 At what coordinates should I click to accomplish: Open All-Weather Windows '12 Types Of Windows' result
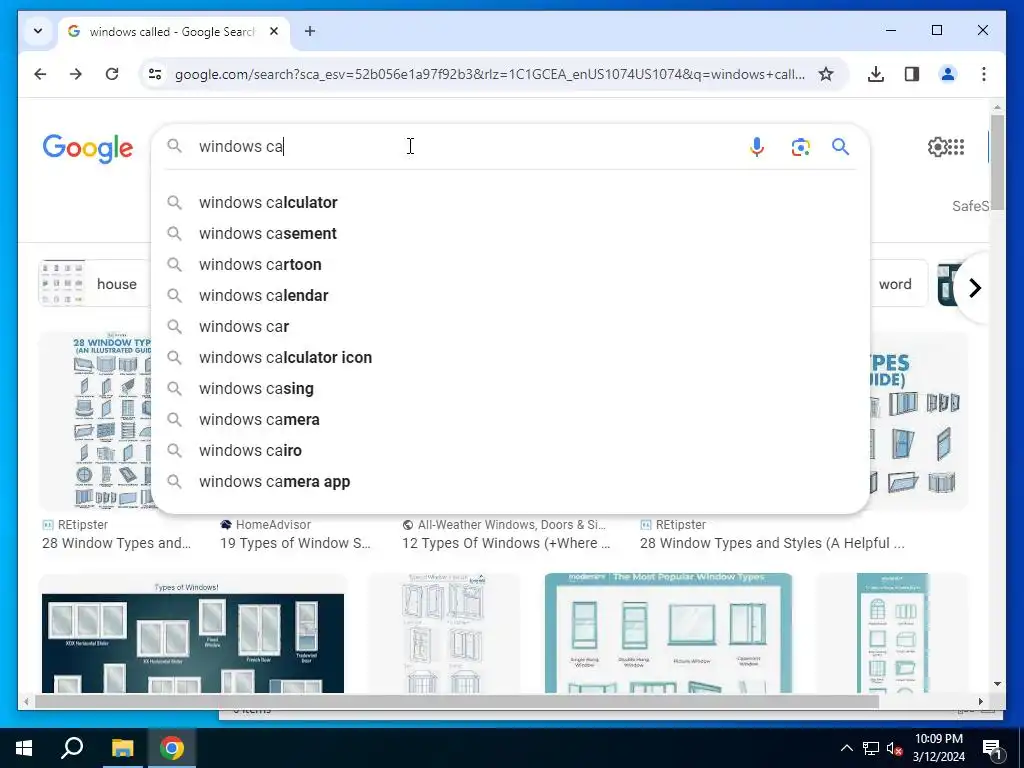click(x=506, y=543)
